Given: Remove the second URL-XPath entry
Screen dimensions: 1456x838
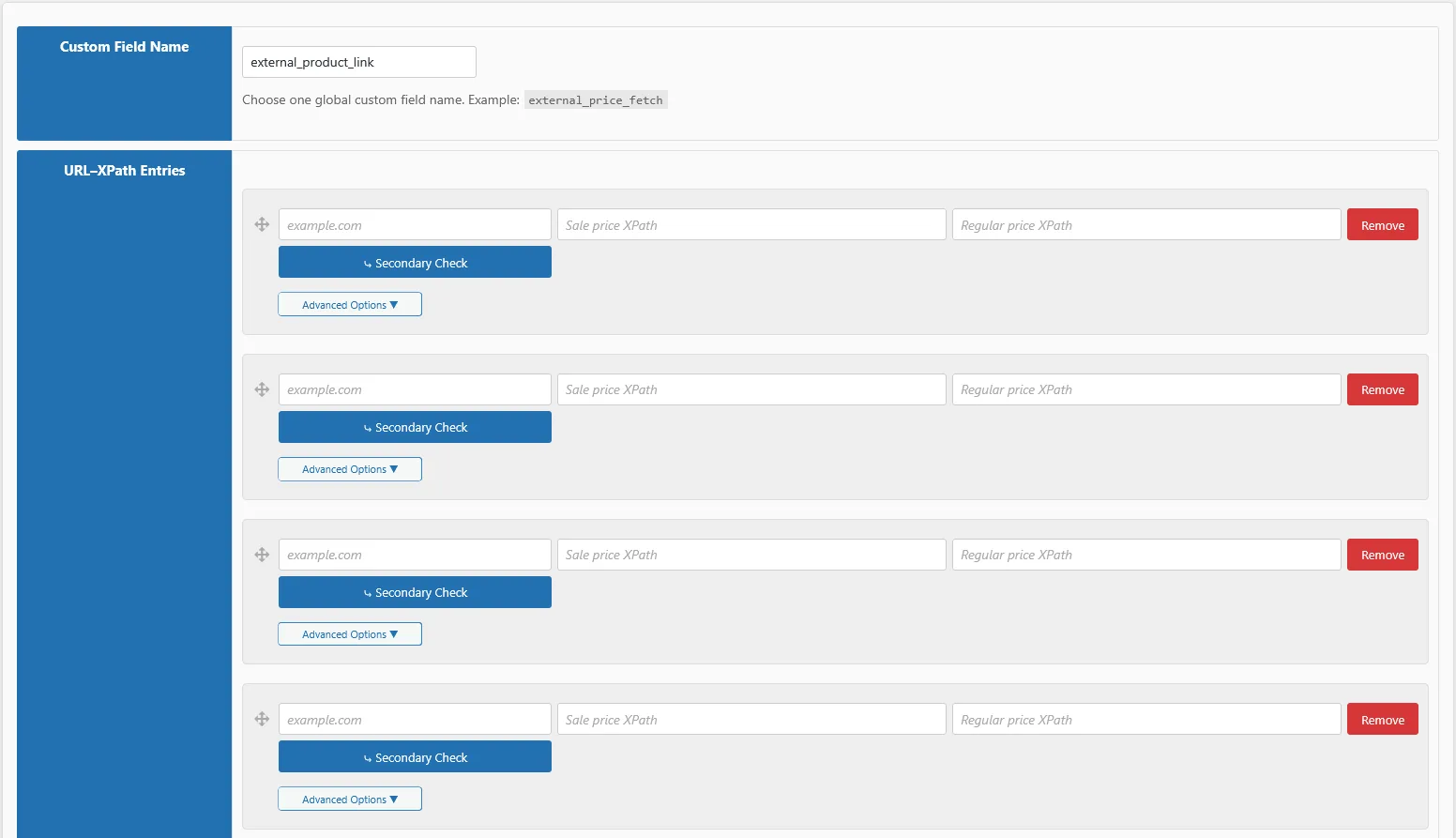Looking at the screenshot, I should [x=1383, y=389].
